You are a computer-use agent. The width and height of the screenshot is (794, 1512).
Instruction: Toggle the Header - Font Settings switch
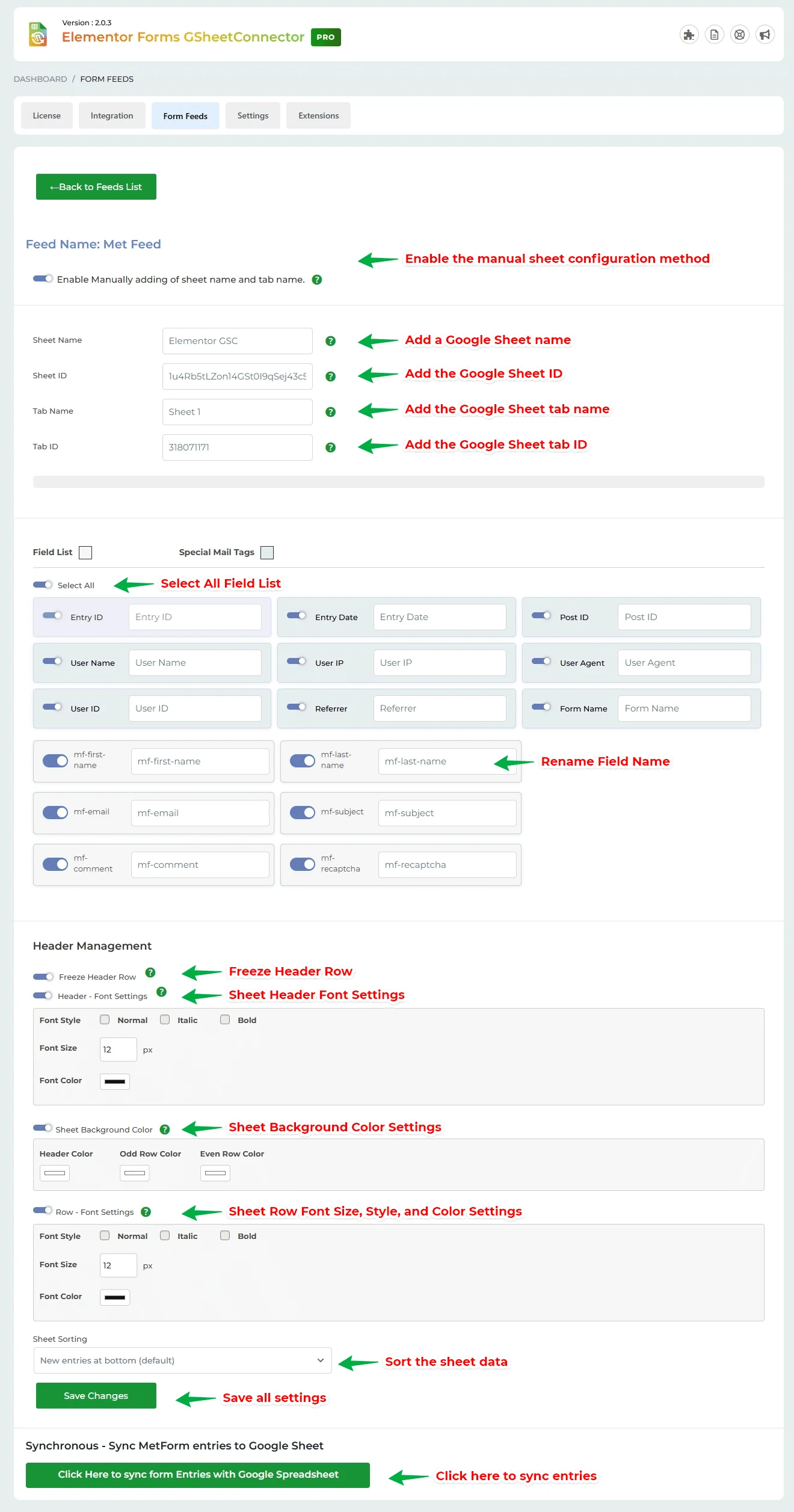[x=43, y=995]
